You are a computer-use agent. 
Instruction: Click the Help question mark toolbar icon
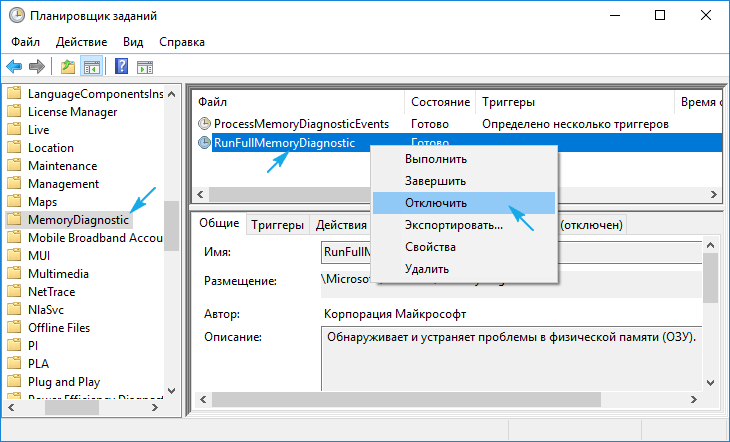click(121, 67)
